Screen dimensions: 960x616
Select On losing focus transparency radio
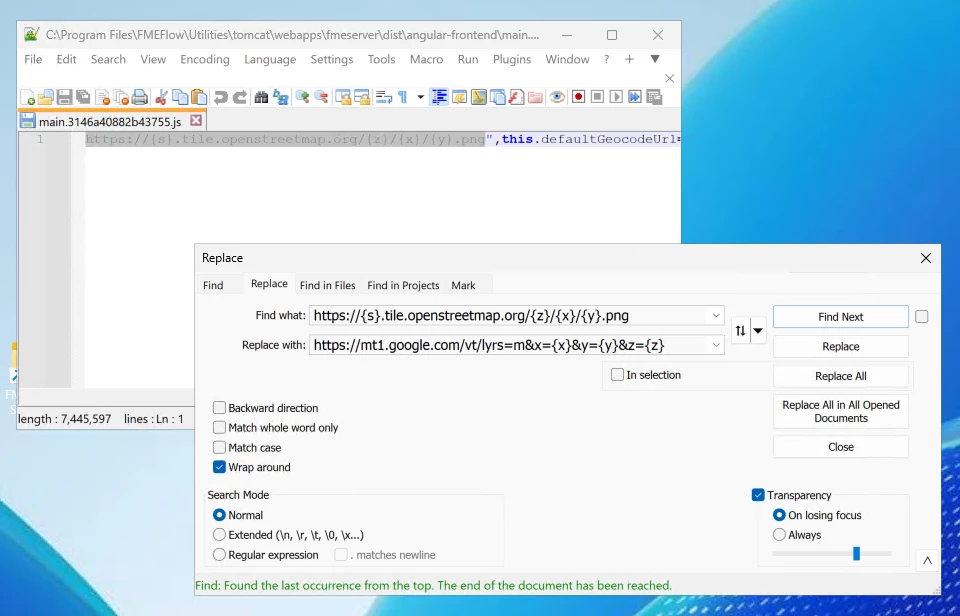[779, 515]
